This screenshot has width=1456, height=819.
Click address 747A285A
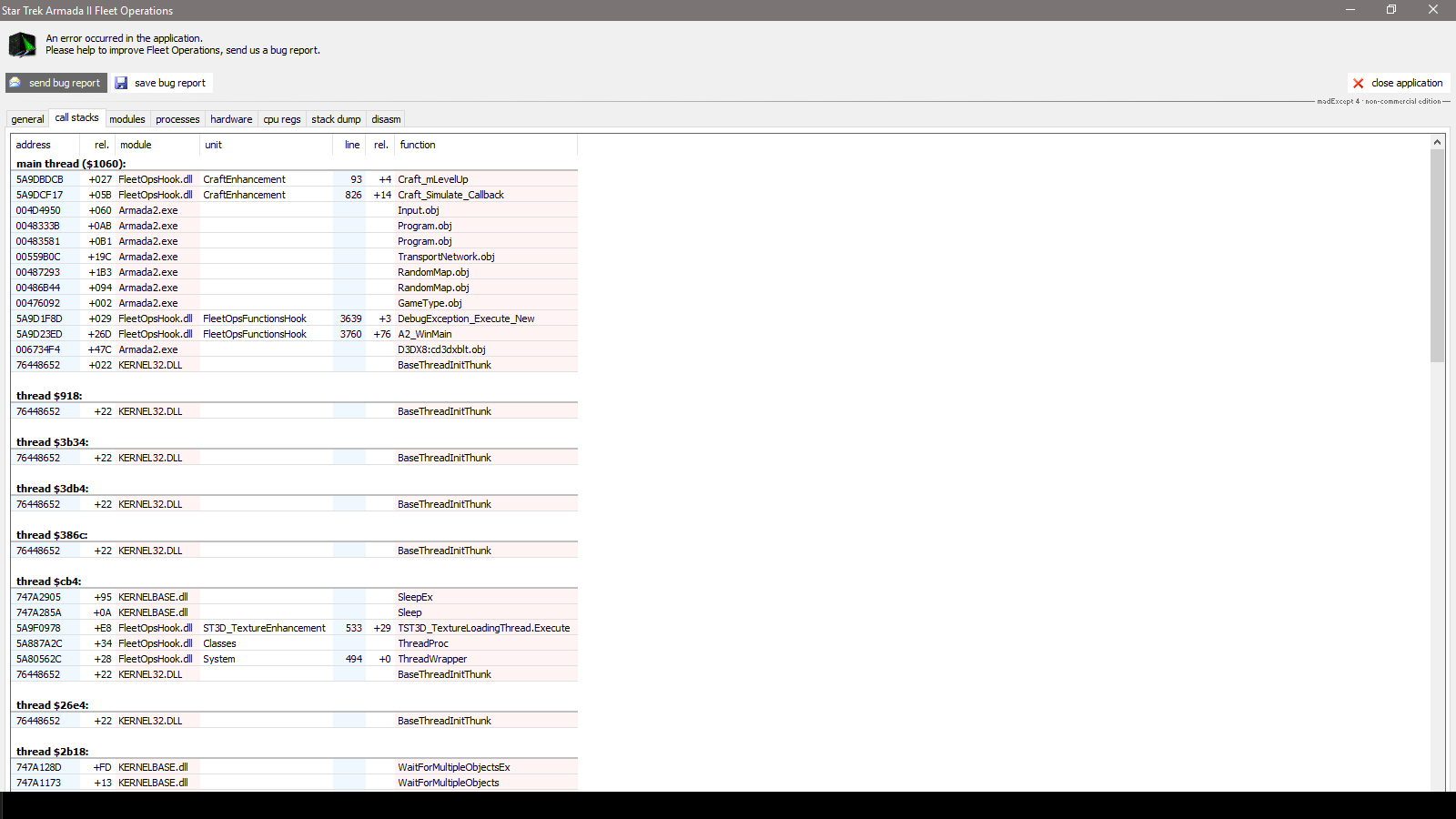39,612
